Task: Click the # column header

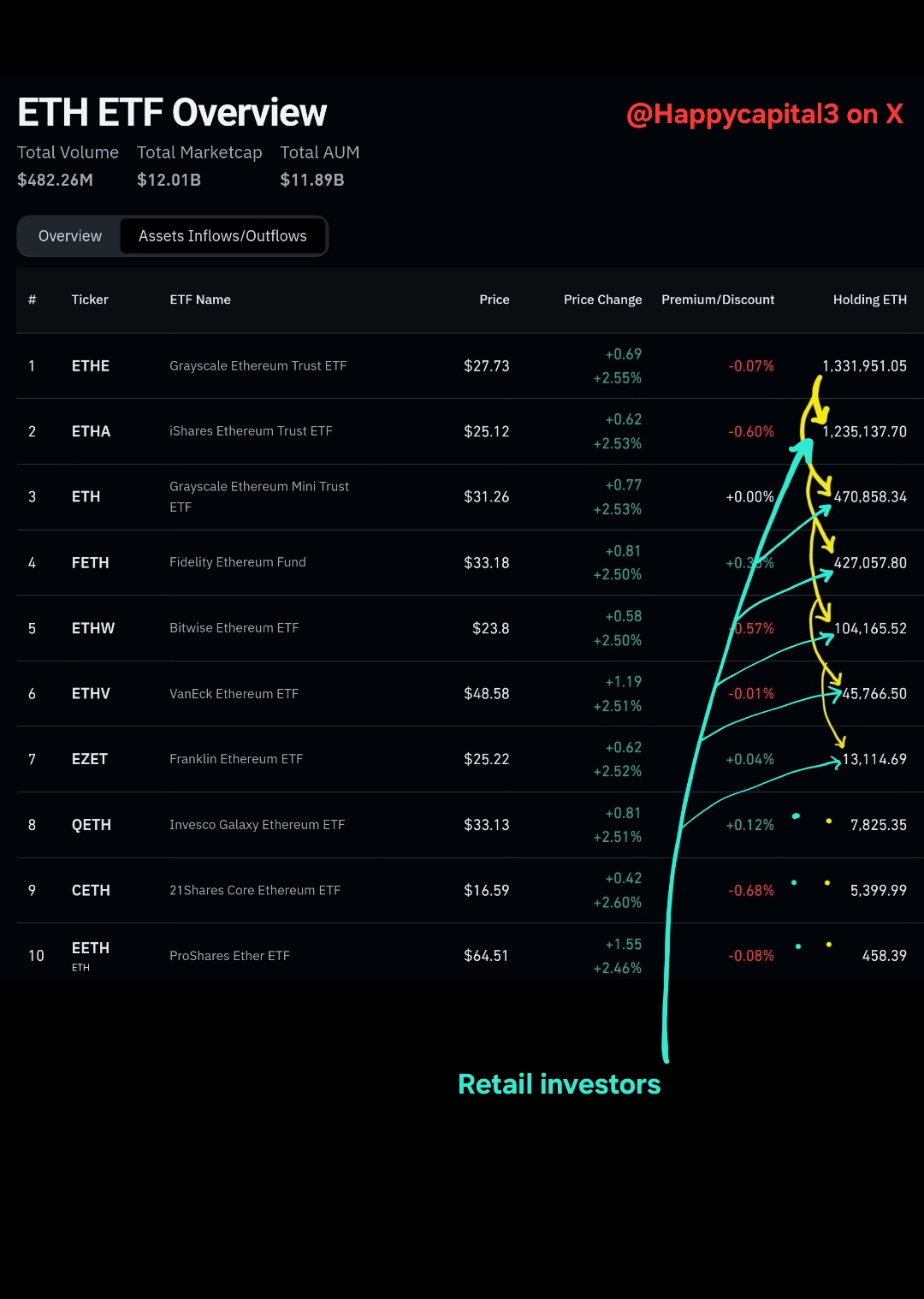Action: tap(32, 300)
